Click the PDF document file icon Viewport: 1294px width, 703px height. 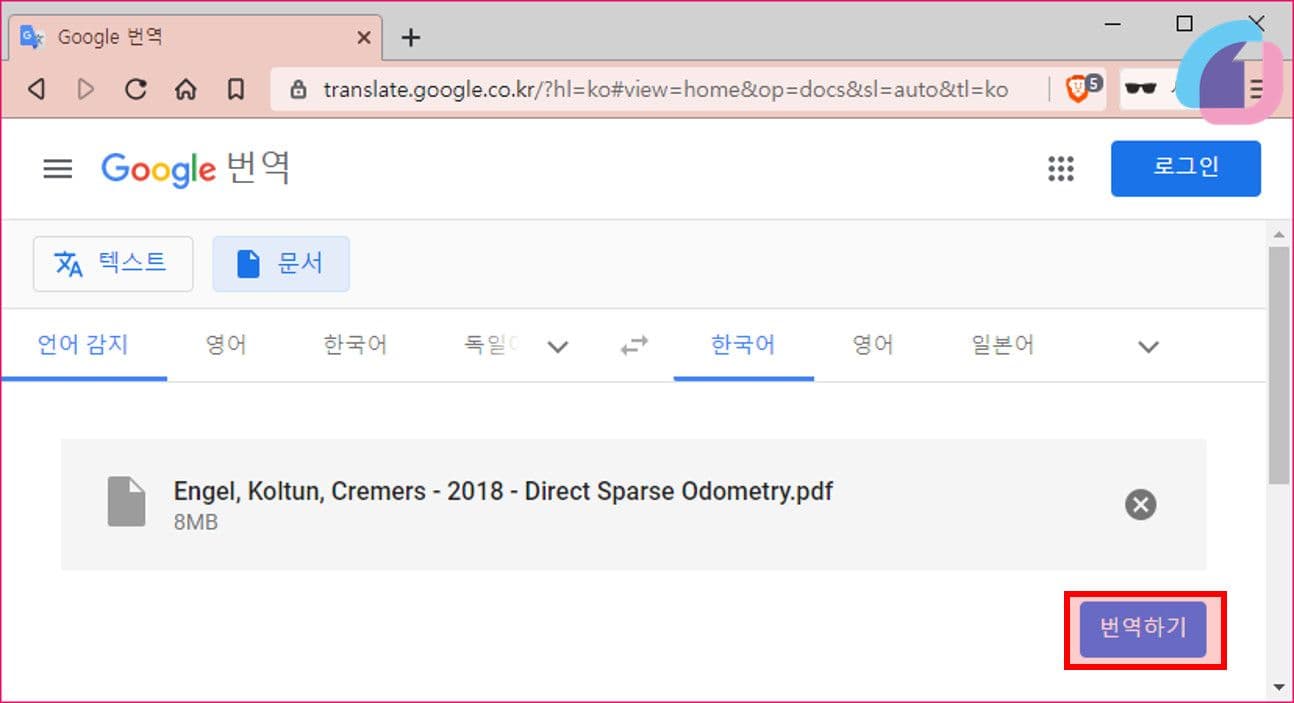126,501
